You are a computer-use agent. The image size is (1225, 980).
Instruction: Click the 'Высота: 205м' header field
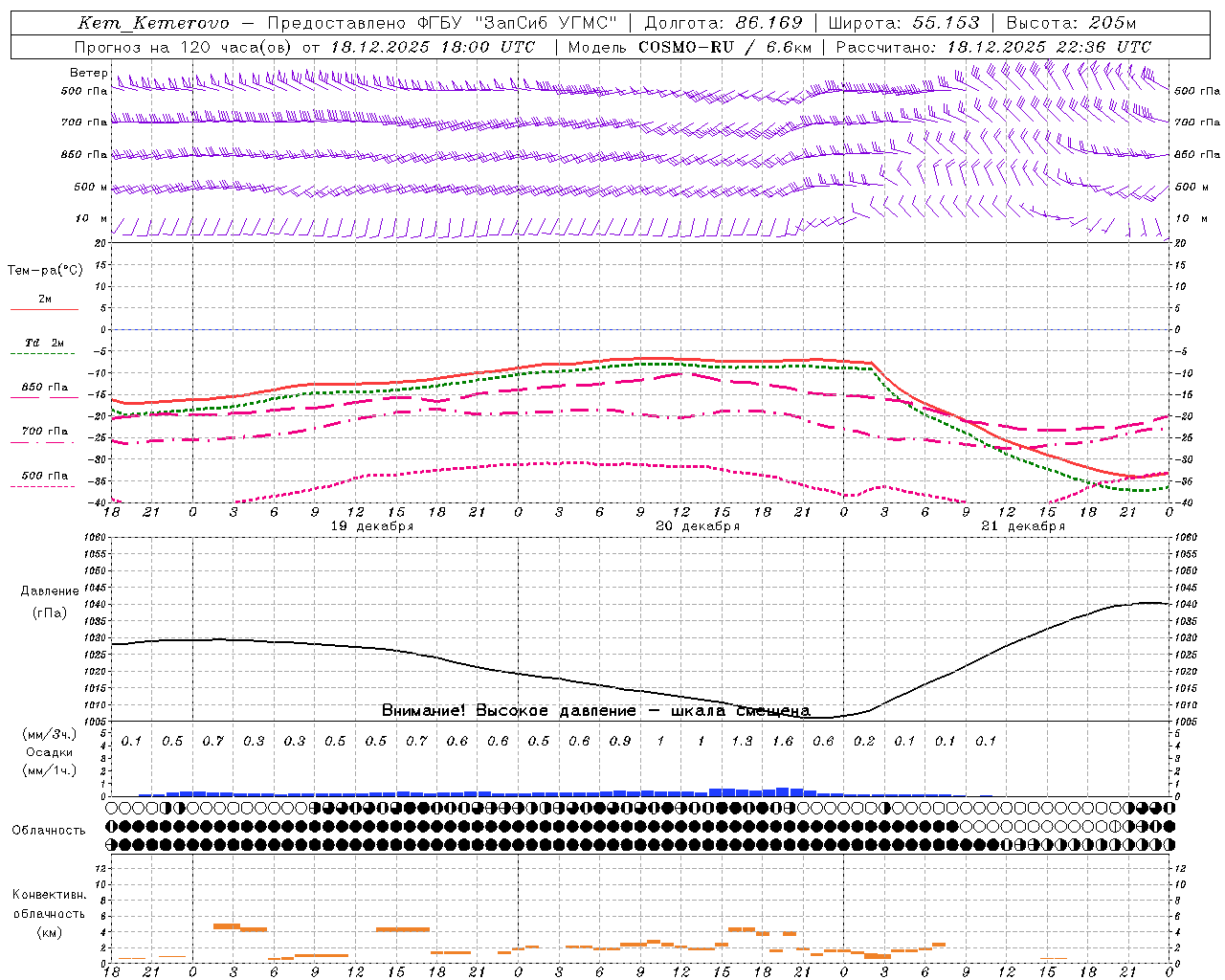point(1071,23)
